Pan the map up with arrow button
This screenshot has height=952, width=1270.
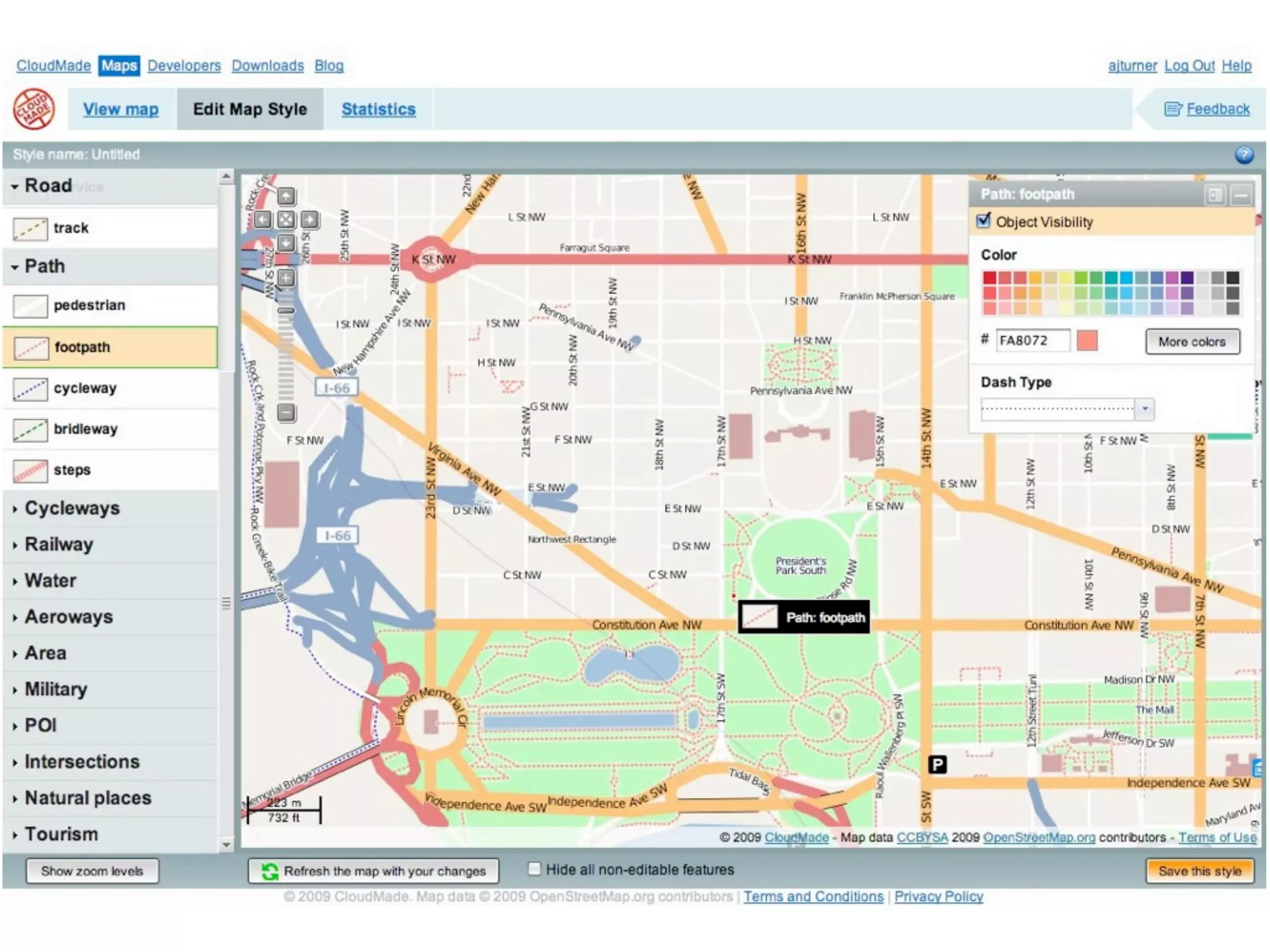pos(286,196)
